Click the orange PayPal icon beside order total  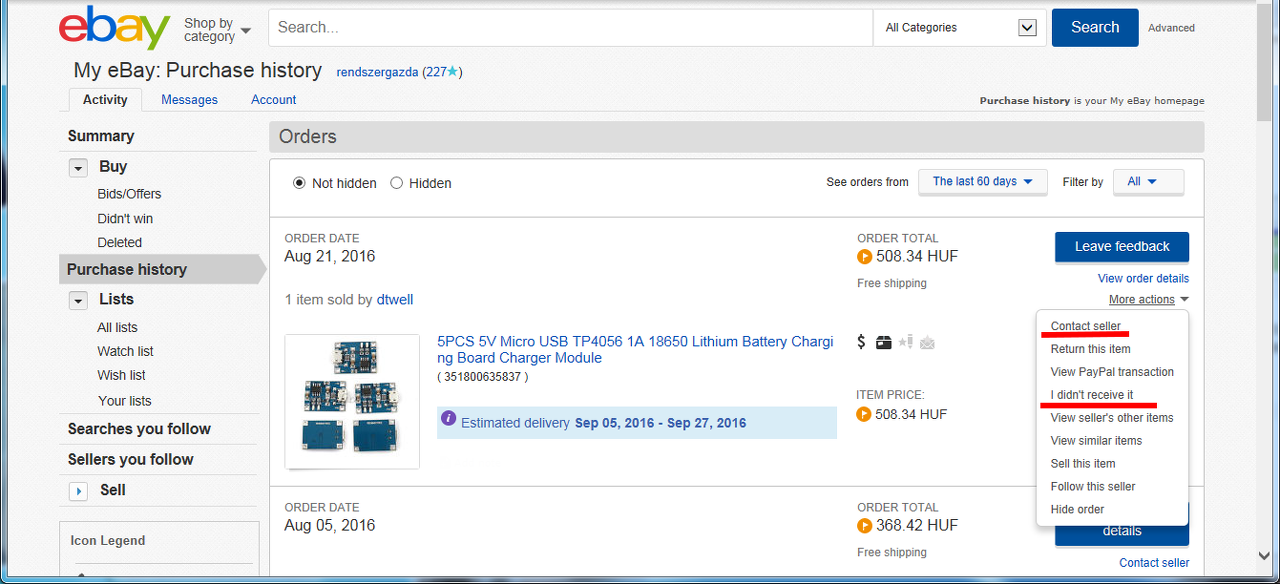(865, 257)
